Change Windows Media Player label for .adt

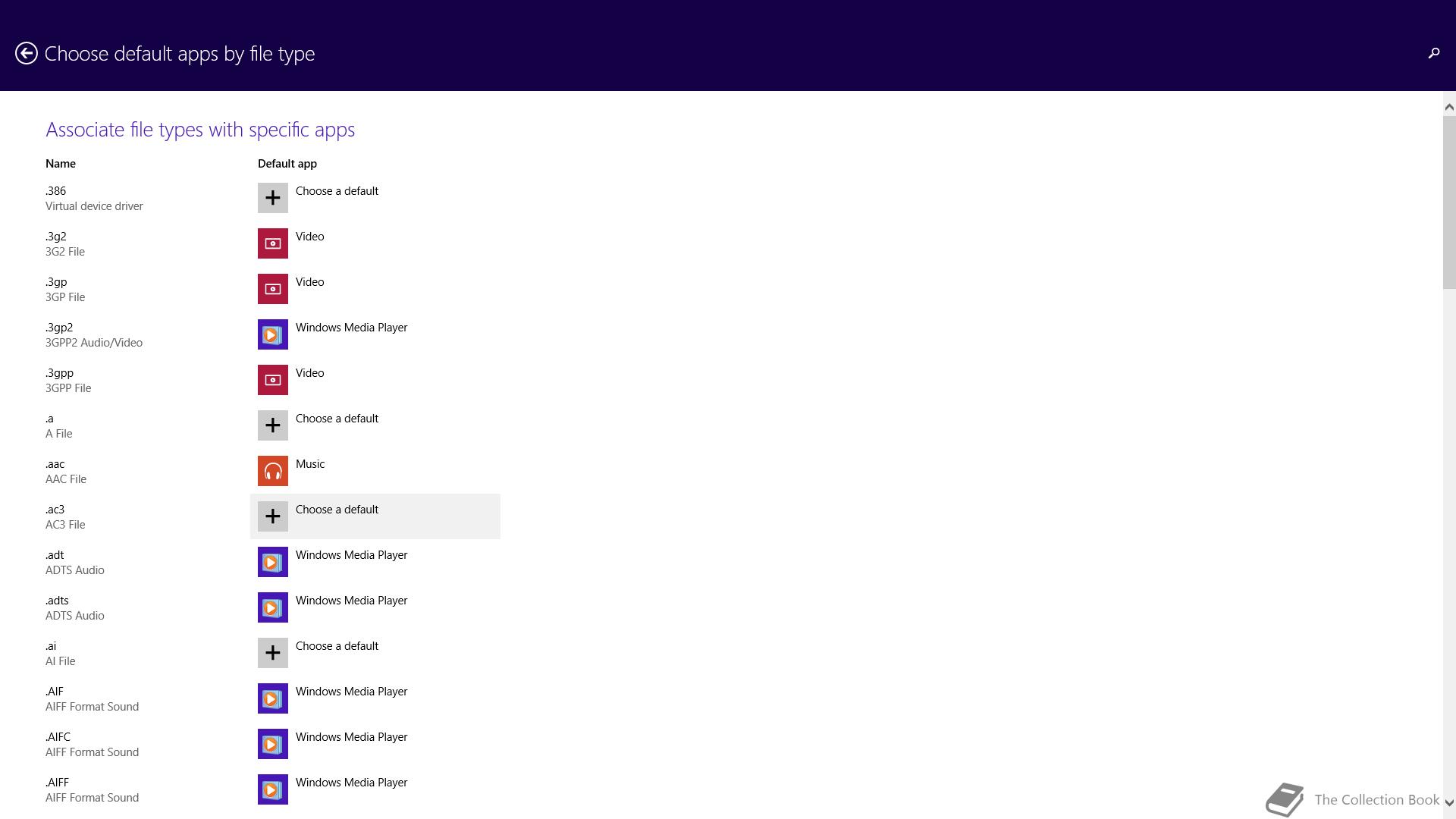point(351,555)
